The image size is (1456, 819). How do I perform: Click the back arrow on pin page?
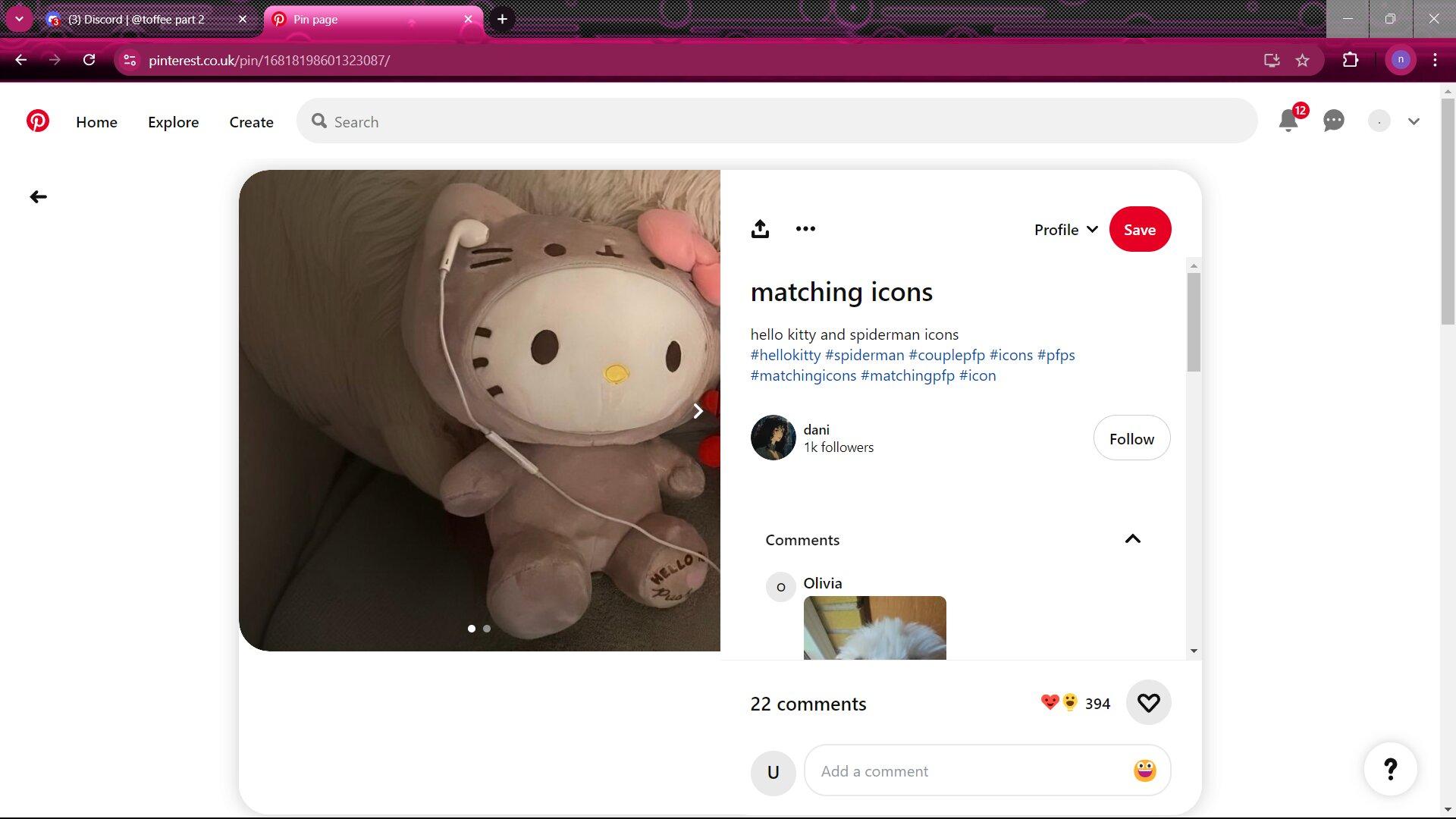pos(38,197)
